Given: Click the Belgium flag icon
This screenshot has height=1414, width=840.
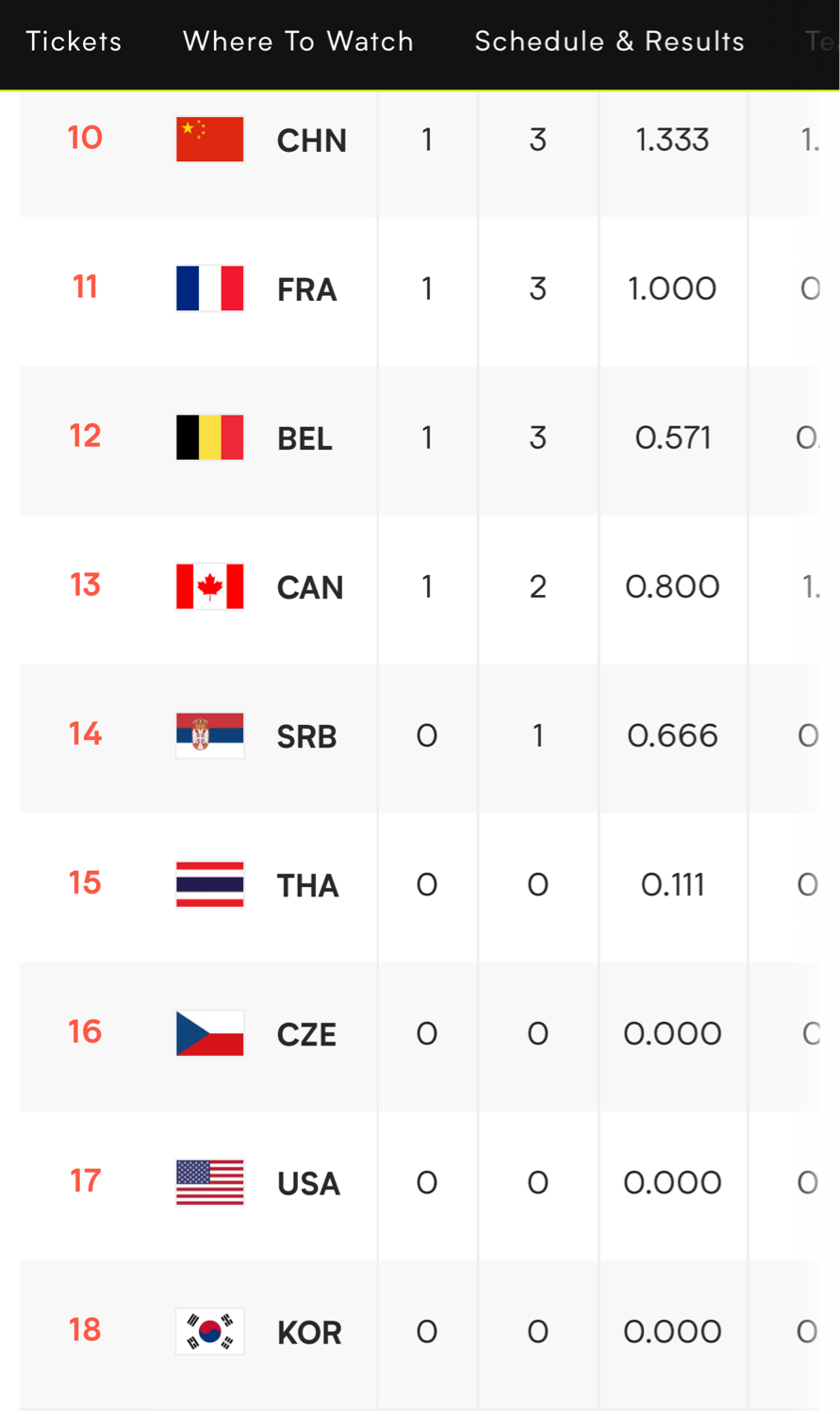Looking at the screenshot, I should pos(210,437).
